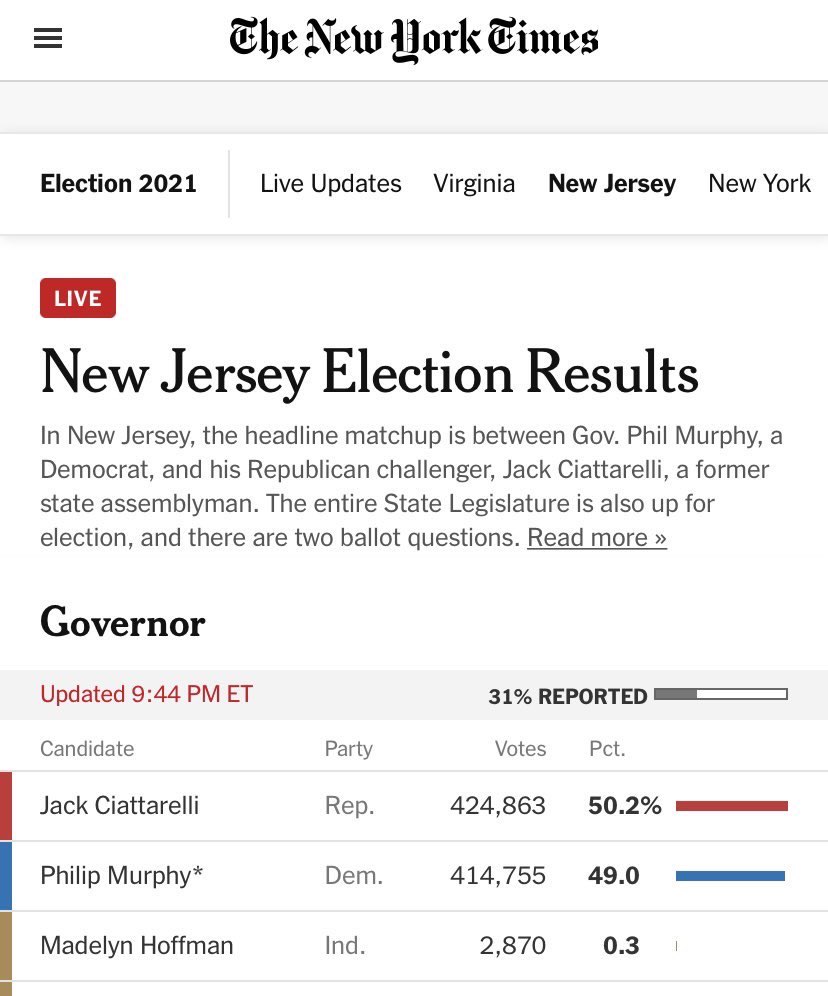This screenshot has width=828, height=996.
Task: Select the New Jersey tab
Action: coord(612,184)
